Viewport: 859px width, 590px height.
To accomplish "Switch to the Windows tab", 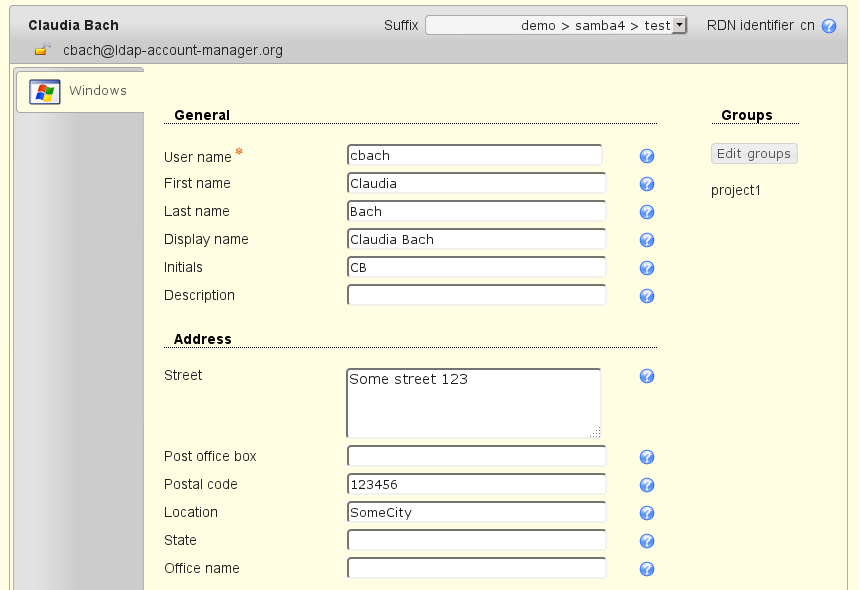I will tap(81, 91).
